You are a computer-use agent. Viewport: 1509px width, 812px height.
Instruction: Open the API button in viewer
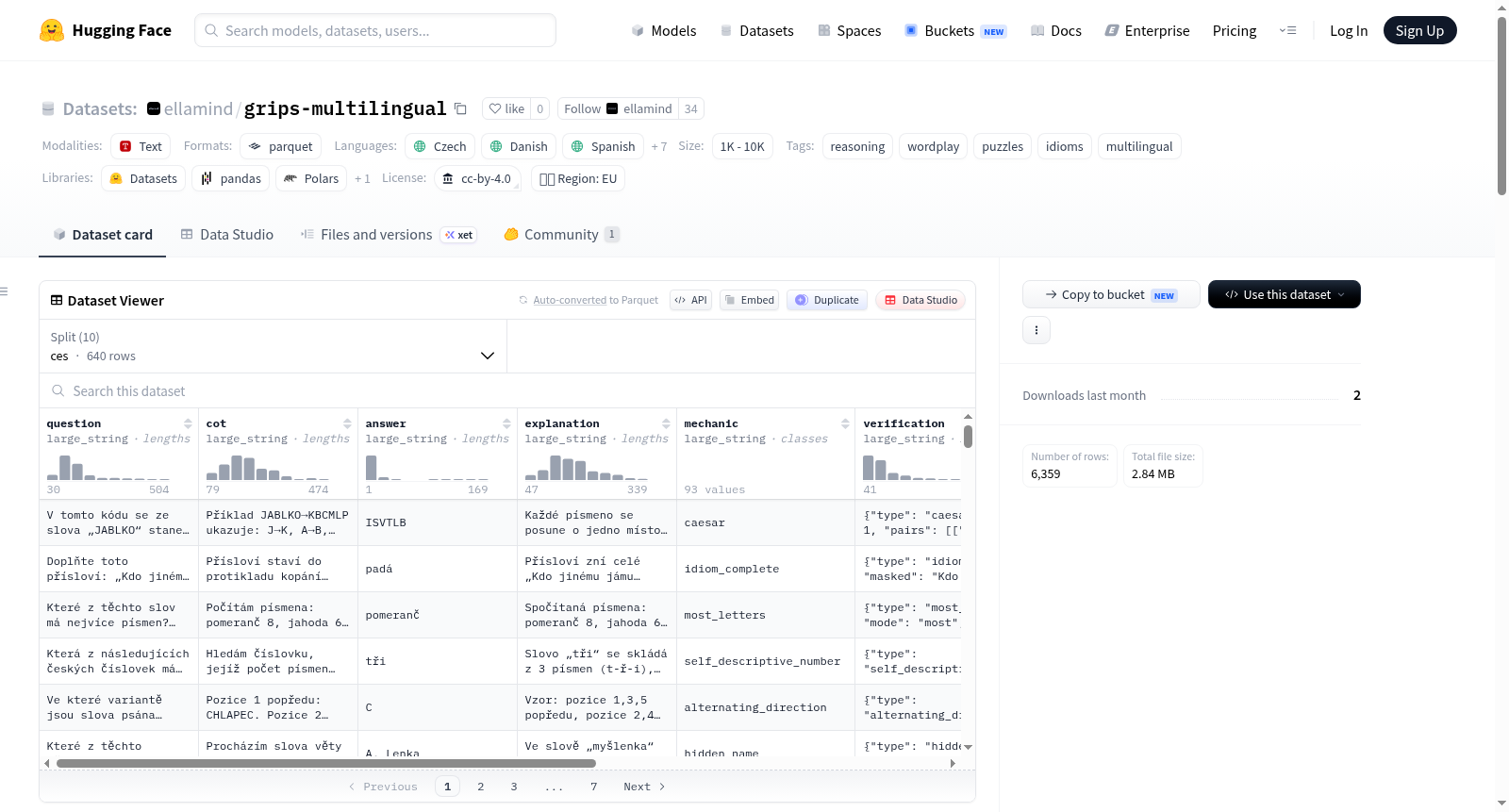pos(690,300)
